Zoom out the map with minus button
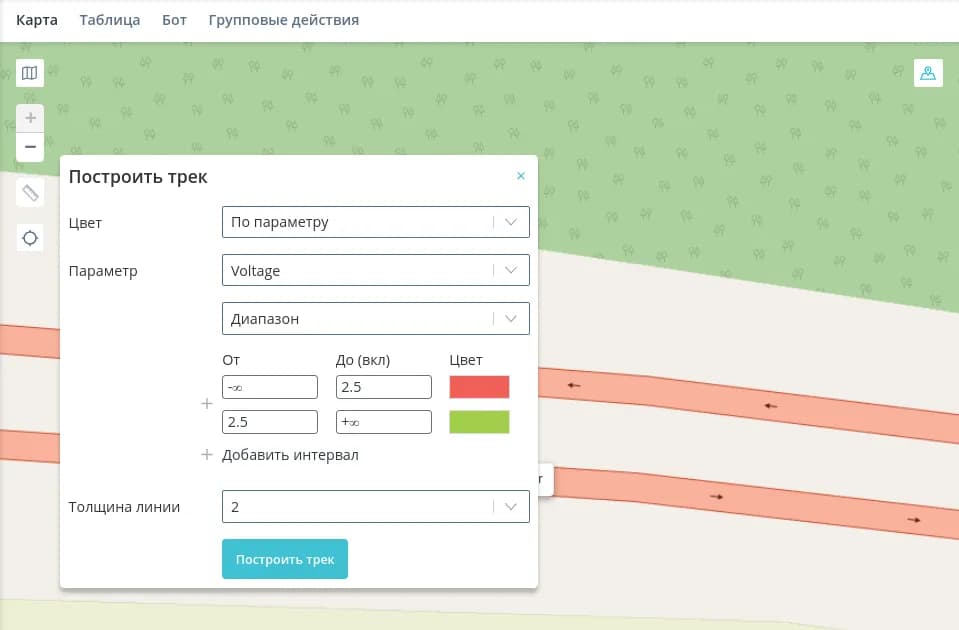The image size is (959, 630). tap(30, 147)
